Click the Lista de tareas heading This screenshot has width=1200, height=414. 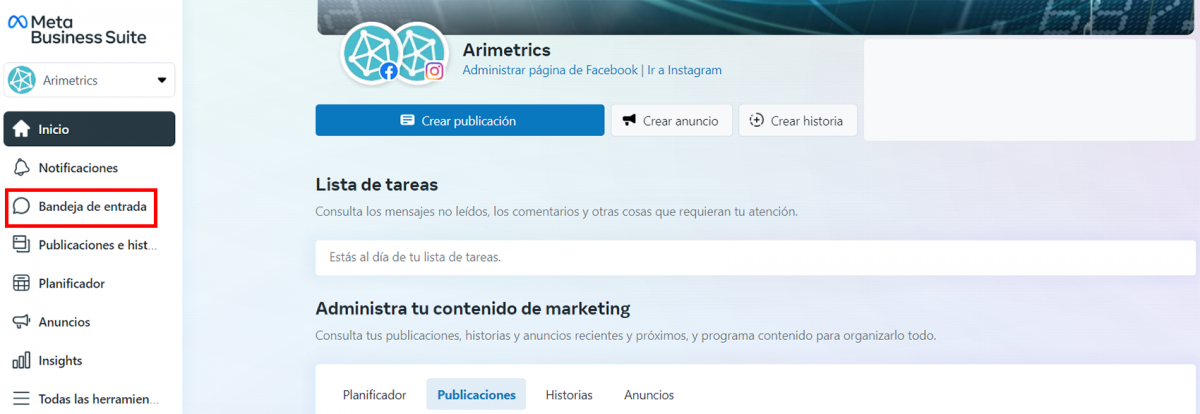pyautogui.click(x=377, y=185)
